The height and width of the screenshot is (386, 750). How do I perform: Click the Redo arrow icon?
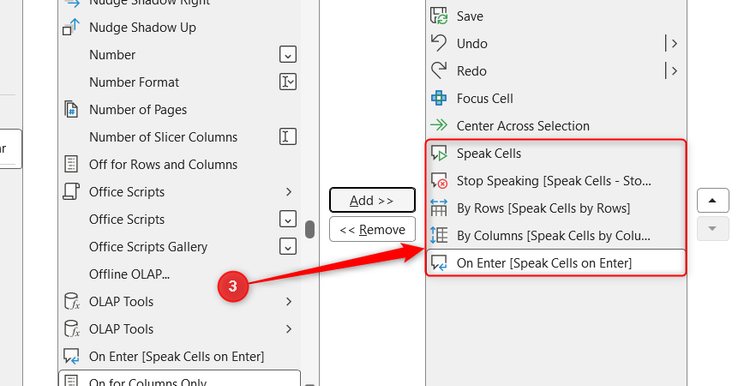(439, 71)
